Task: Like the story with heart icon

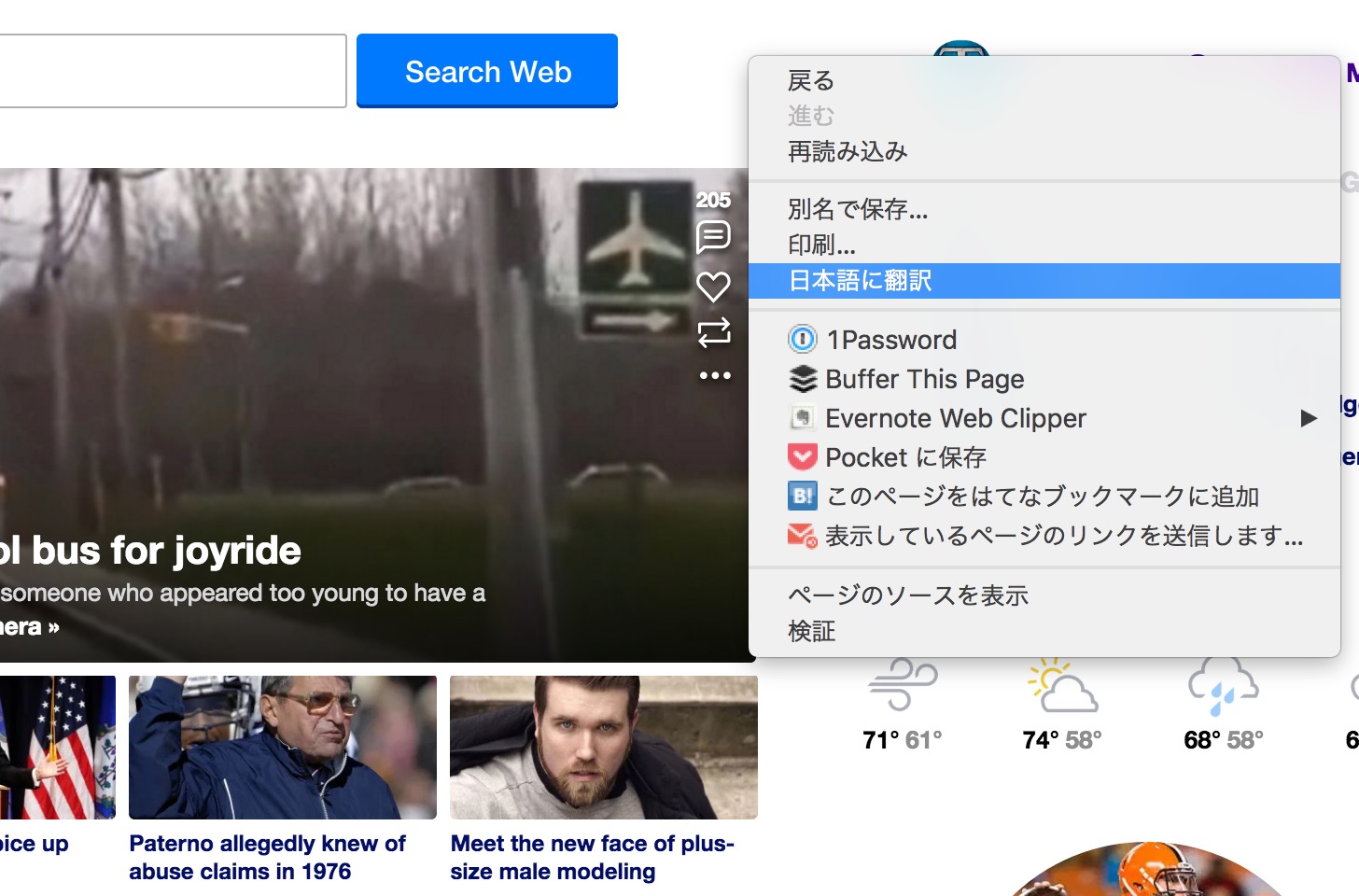Action: 713,286
